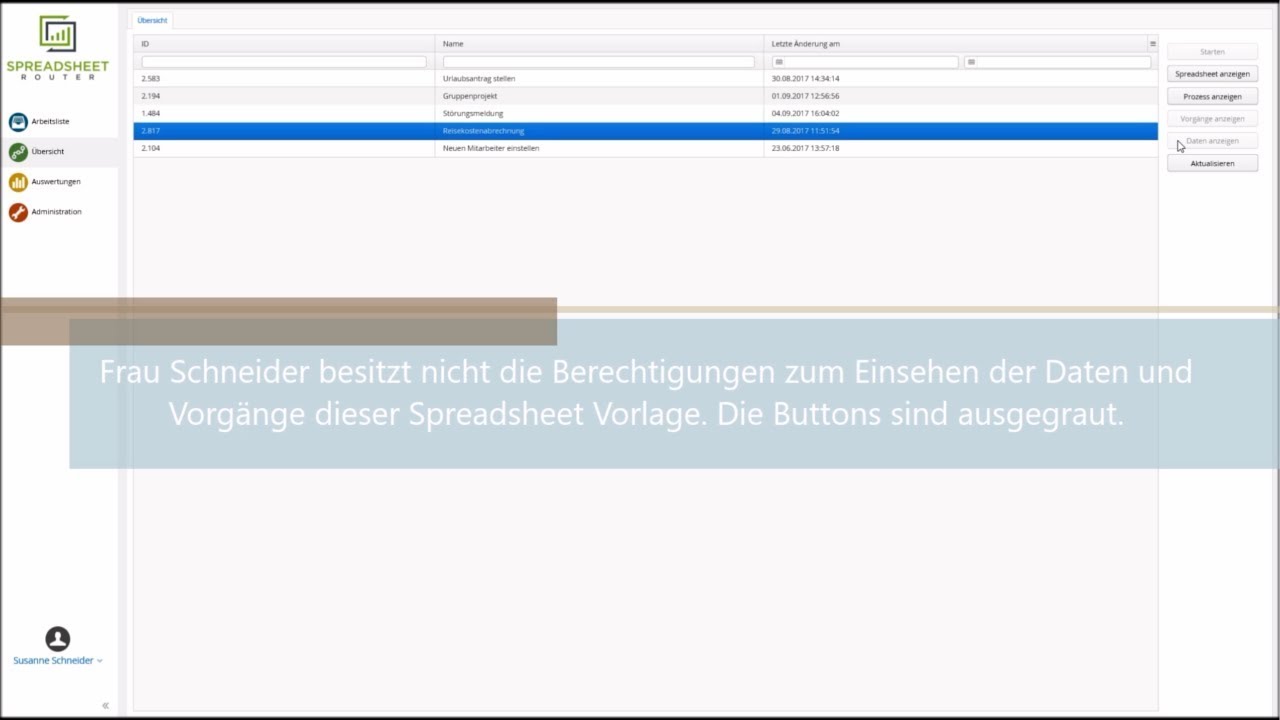Collapse the sidebar with double chevron
This screenshot has width=1280, height=720.
105,706
